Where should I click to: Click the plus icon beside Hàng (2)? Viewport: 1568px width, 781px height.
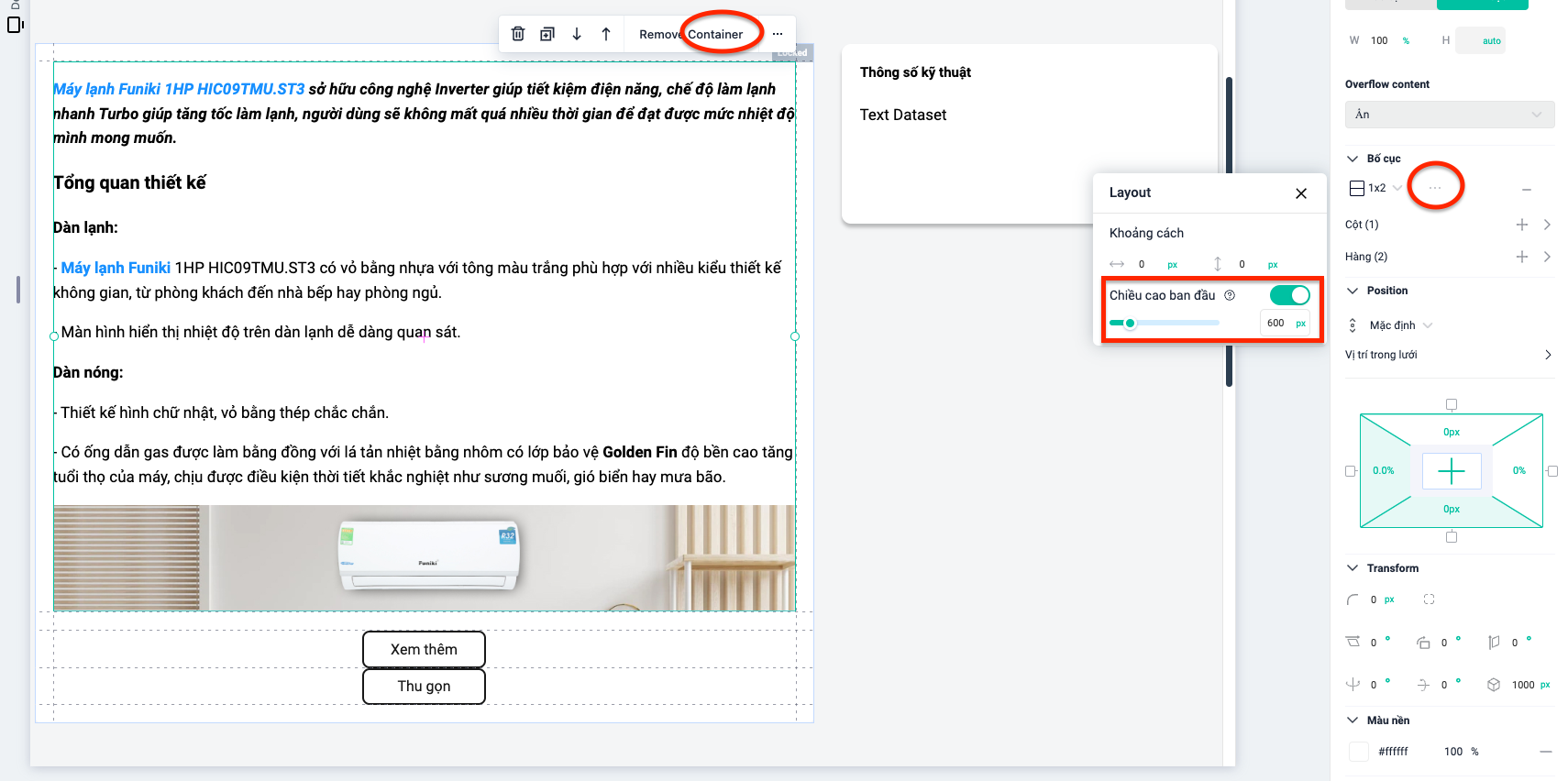(1522, 257)
